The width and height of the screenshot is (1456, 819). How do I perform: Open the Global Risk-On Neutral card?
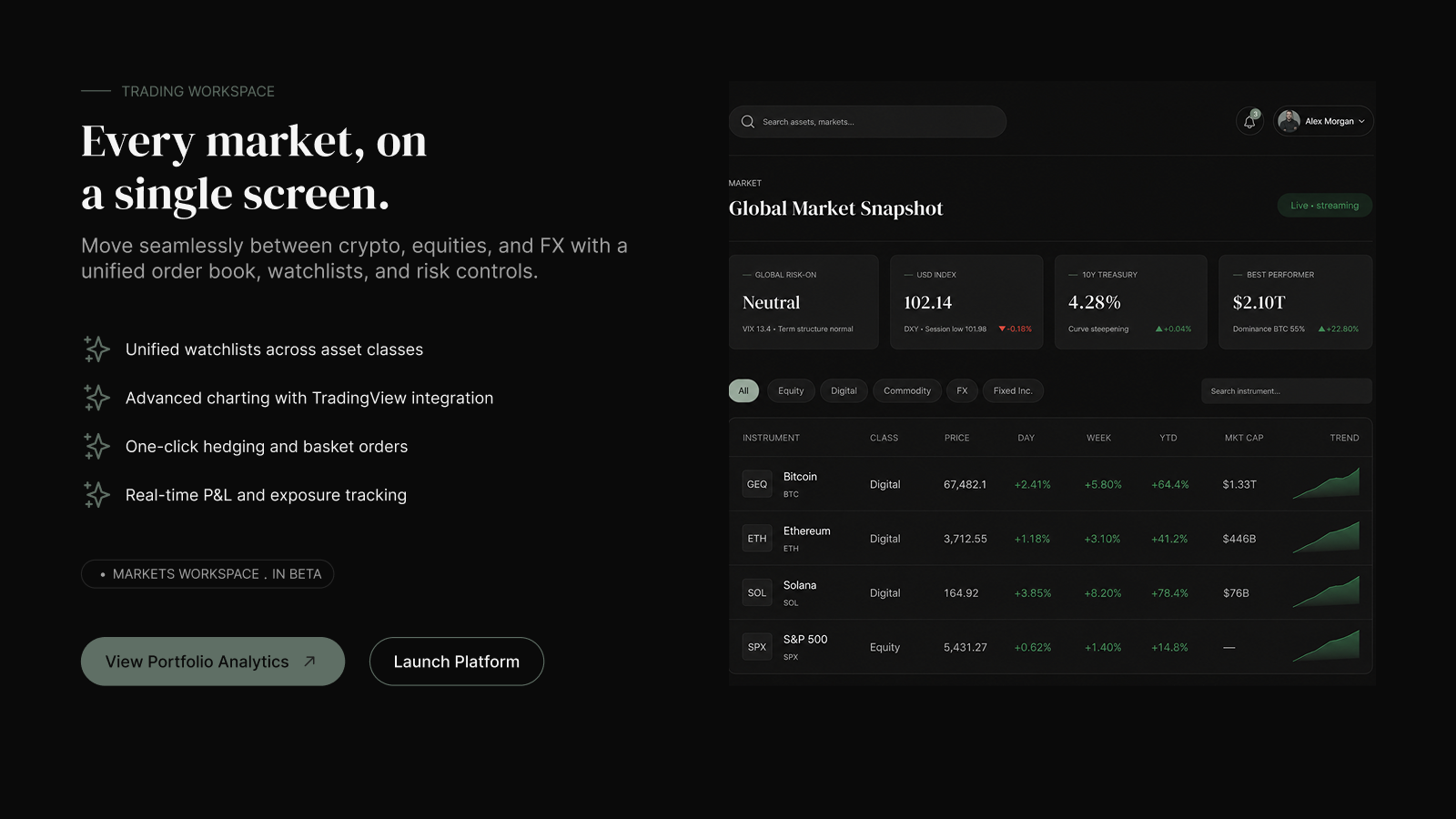[x=804, y=302]
